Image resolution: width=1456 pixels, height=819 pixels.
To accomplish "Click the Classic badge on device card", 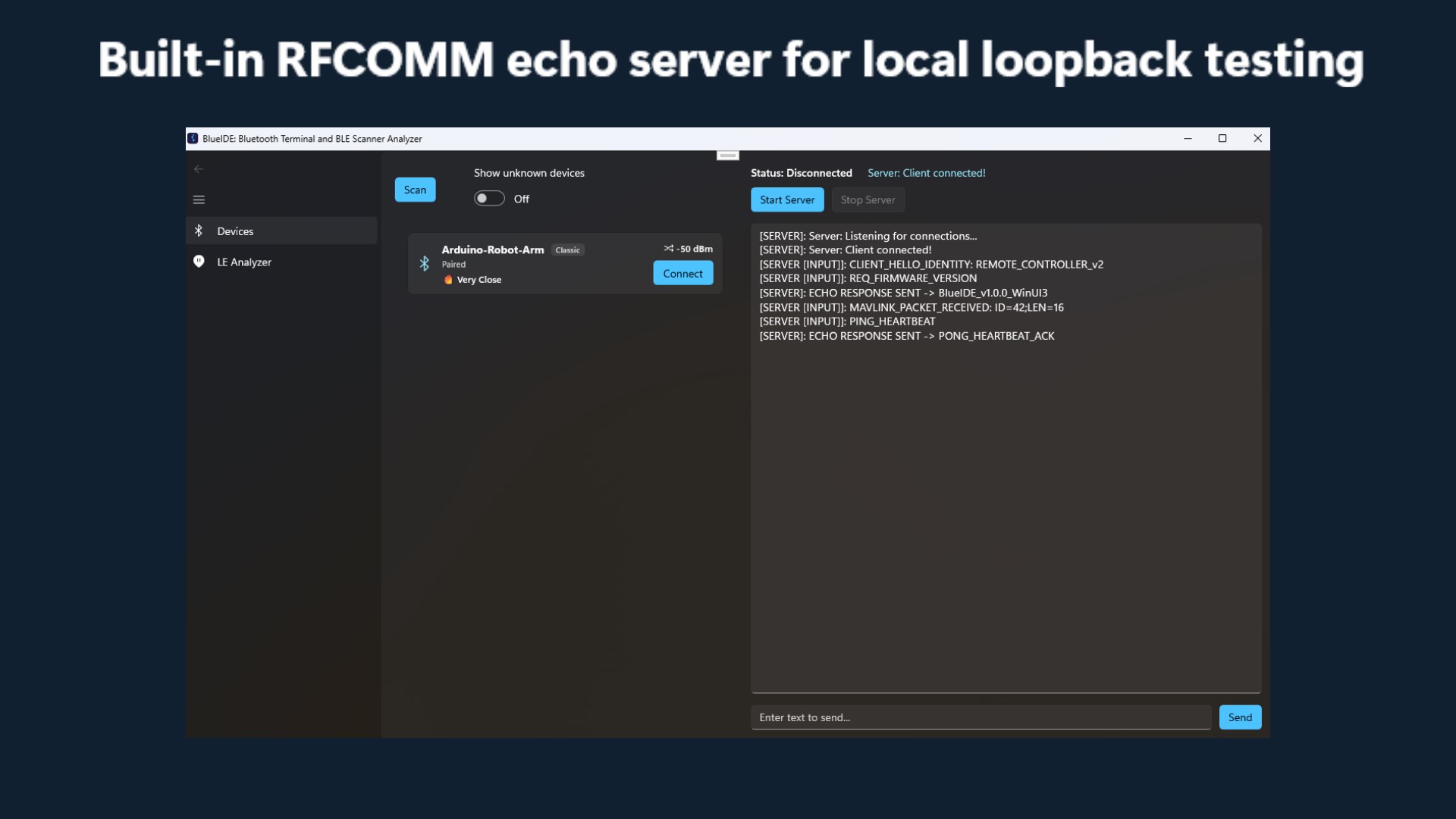I will point(567,250).
